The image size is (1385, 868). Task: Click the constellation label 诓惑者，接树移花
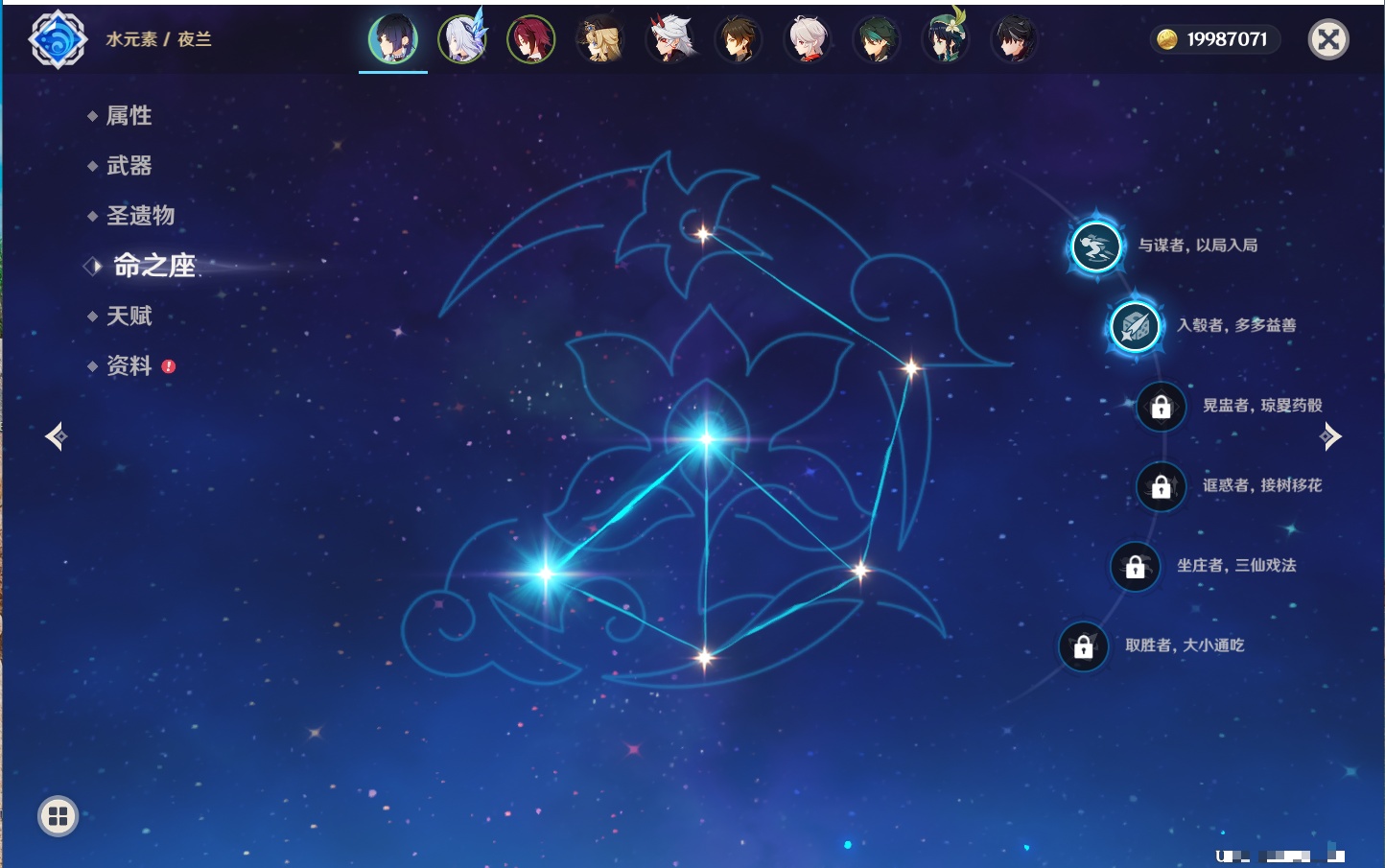(x=1262, y=485)
